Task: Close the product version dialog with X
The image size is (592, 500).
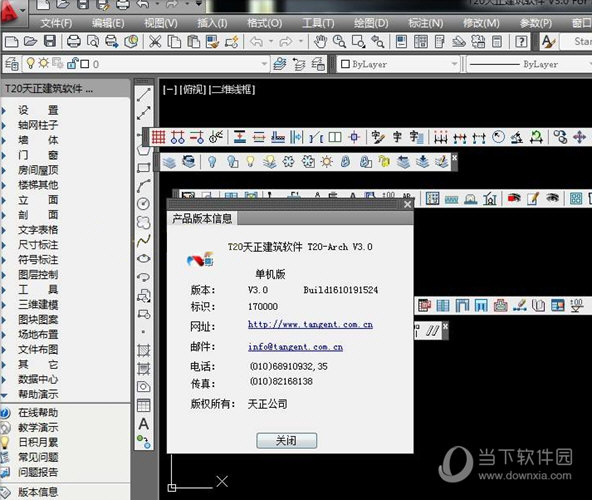Action: pos(408,204)
